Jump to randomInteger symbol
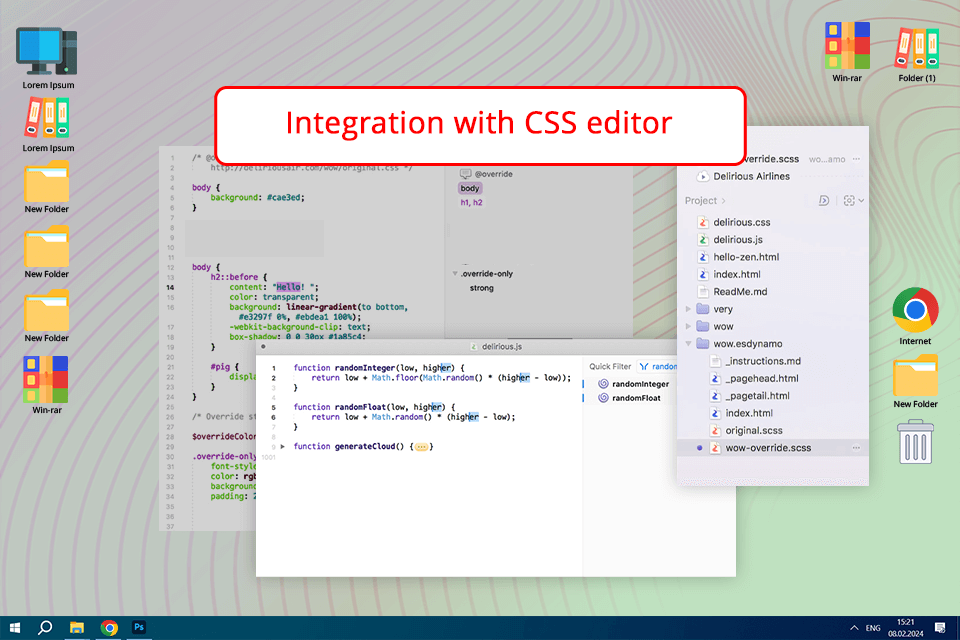The height and width of the screenshot is (640, 960). click(640, 384)
